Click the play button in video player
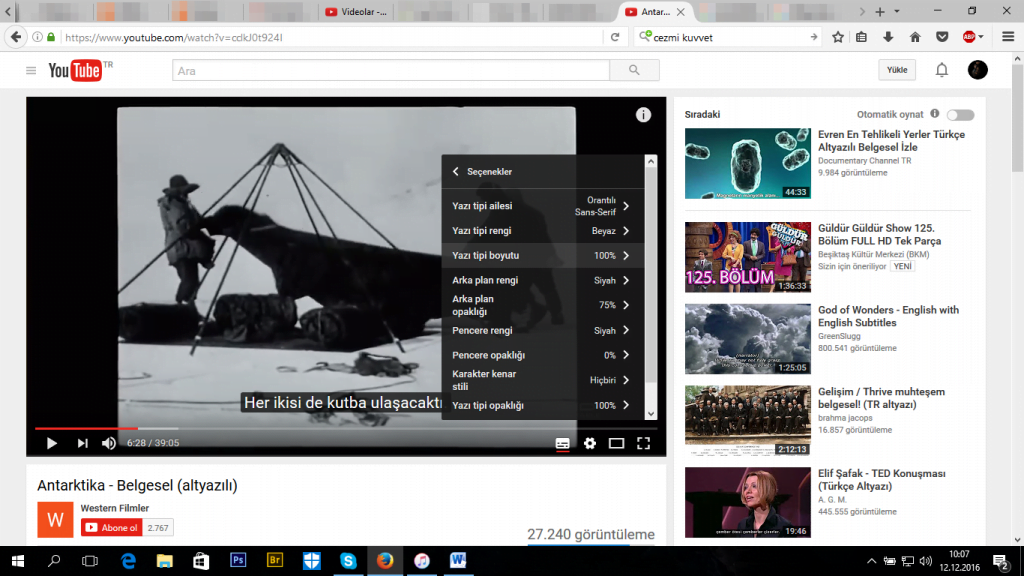The height and width of the screenshot is (576, 1024). (52, 443)
